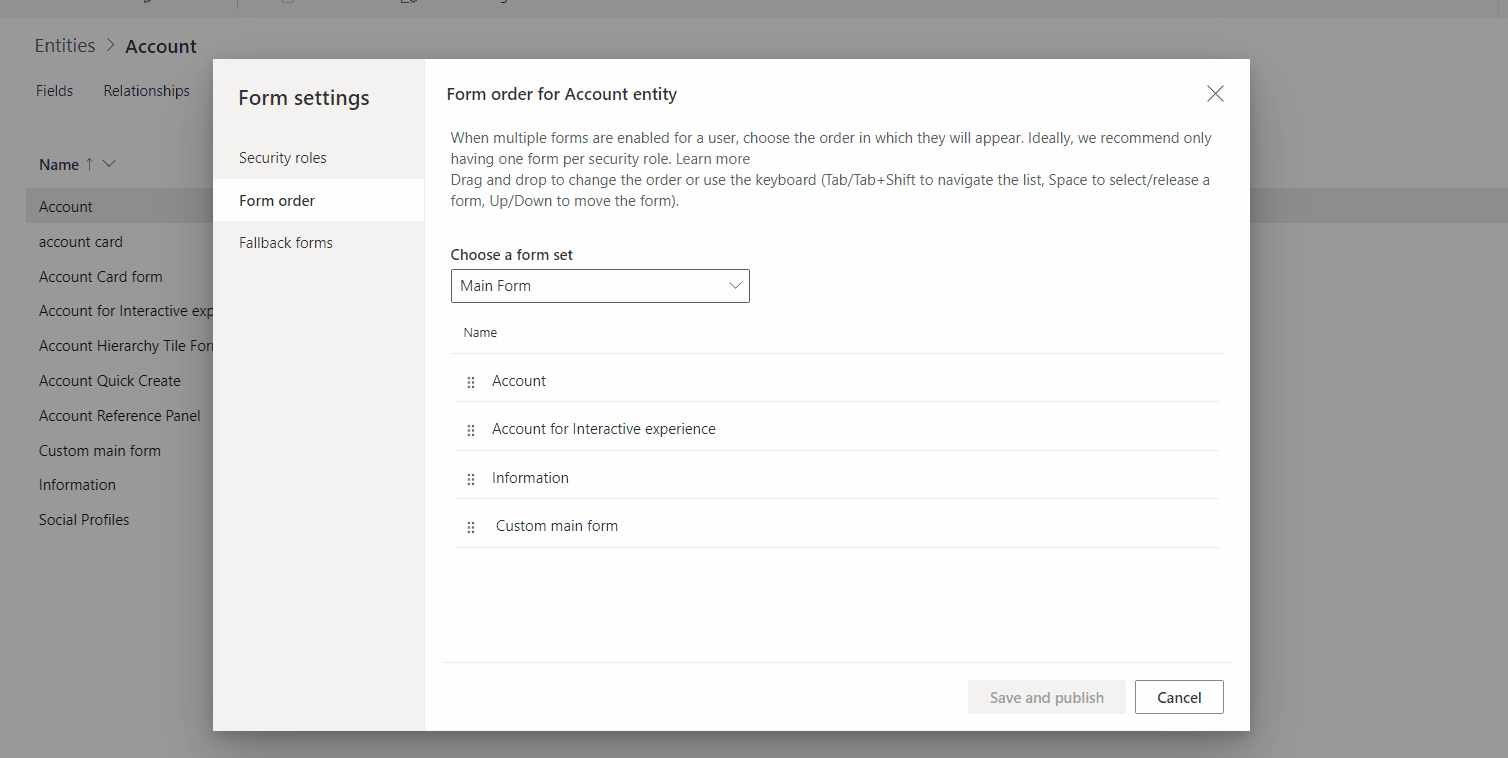Click the drag handle for Custom main form
This screenshot has height=758, width=1508.
pos(471,526)
